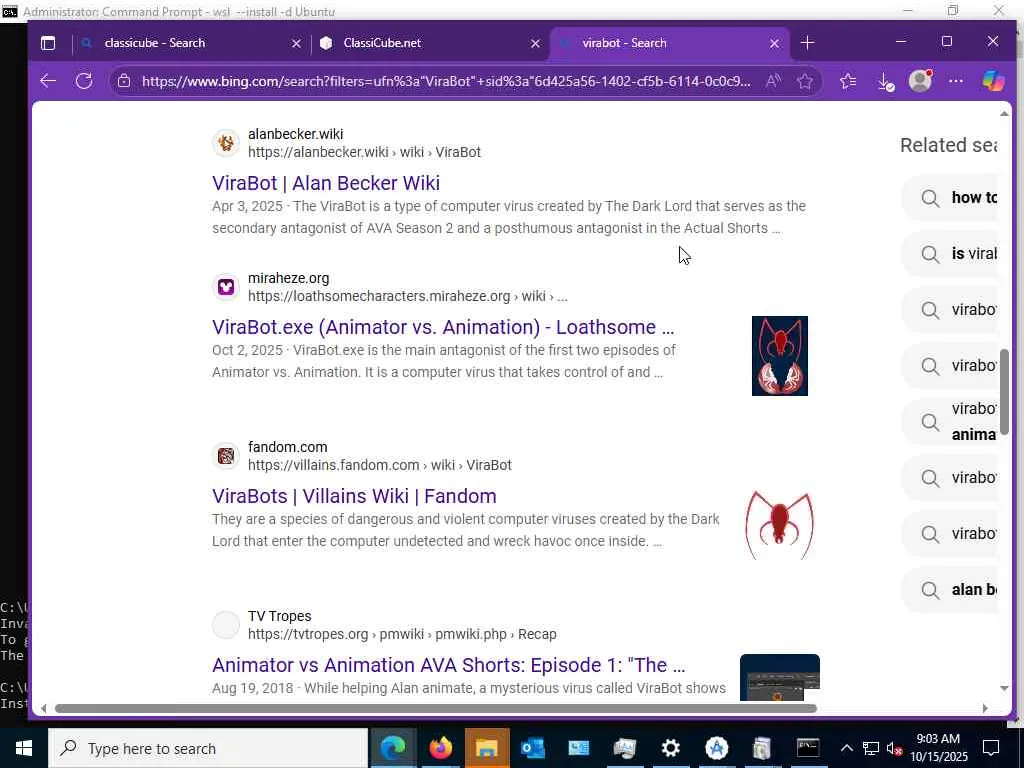
Task: Open the tab actions menu icon
Action: pyautogui.click(x=48, y=43)
